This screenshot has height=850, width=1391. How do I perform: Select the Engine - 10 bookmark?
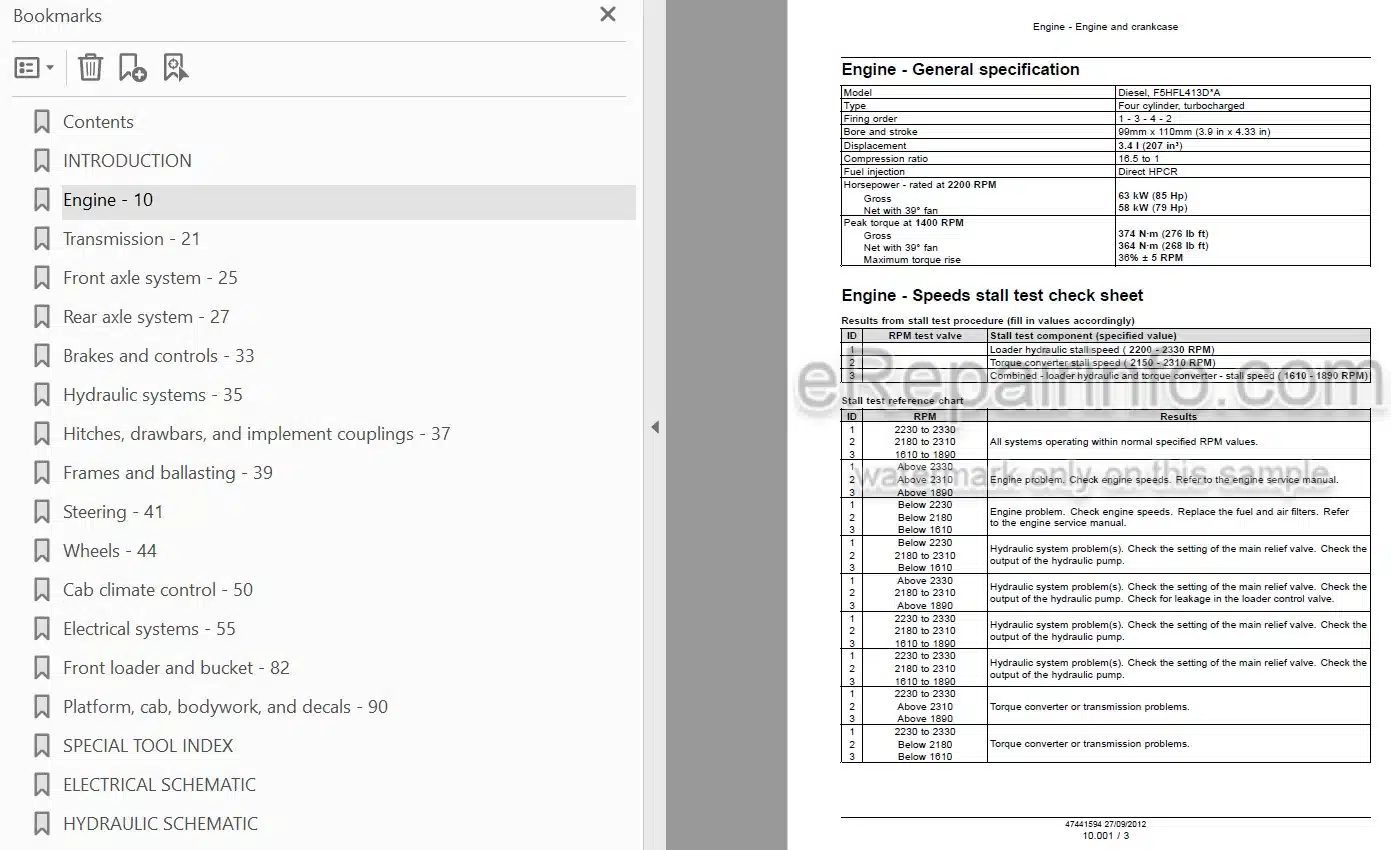[x=348, y=200]
